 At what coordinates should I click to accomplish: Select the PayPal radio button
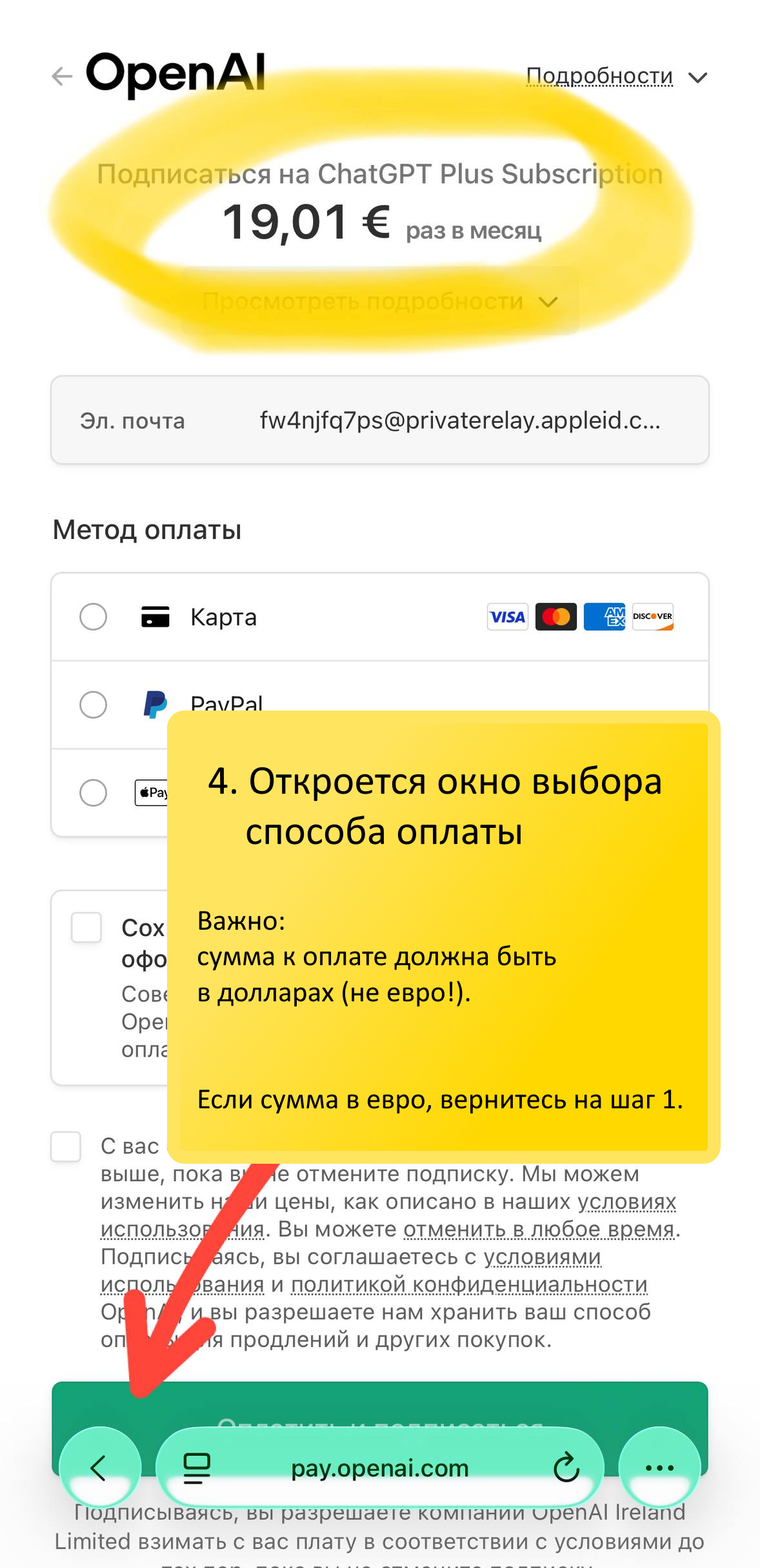click(x=93, y=705)
